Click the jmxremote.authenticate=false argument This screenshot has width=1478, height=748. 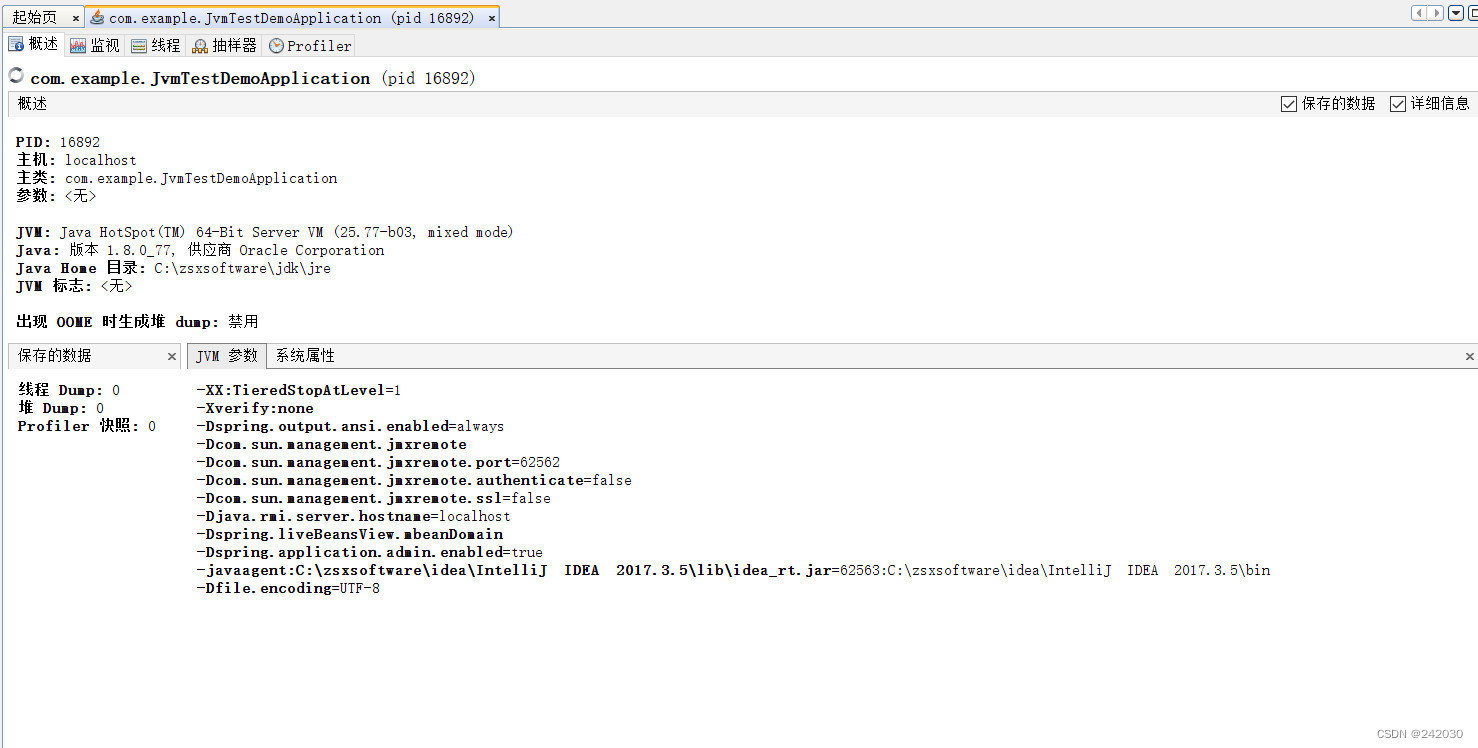pos(414,480)
